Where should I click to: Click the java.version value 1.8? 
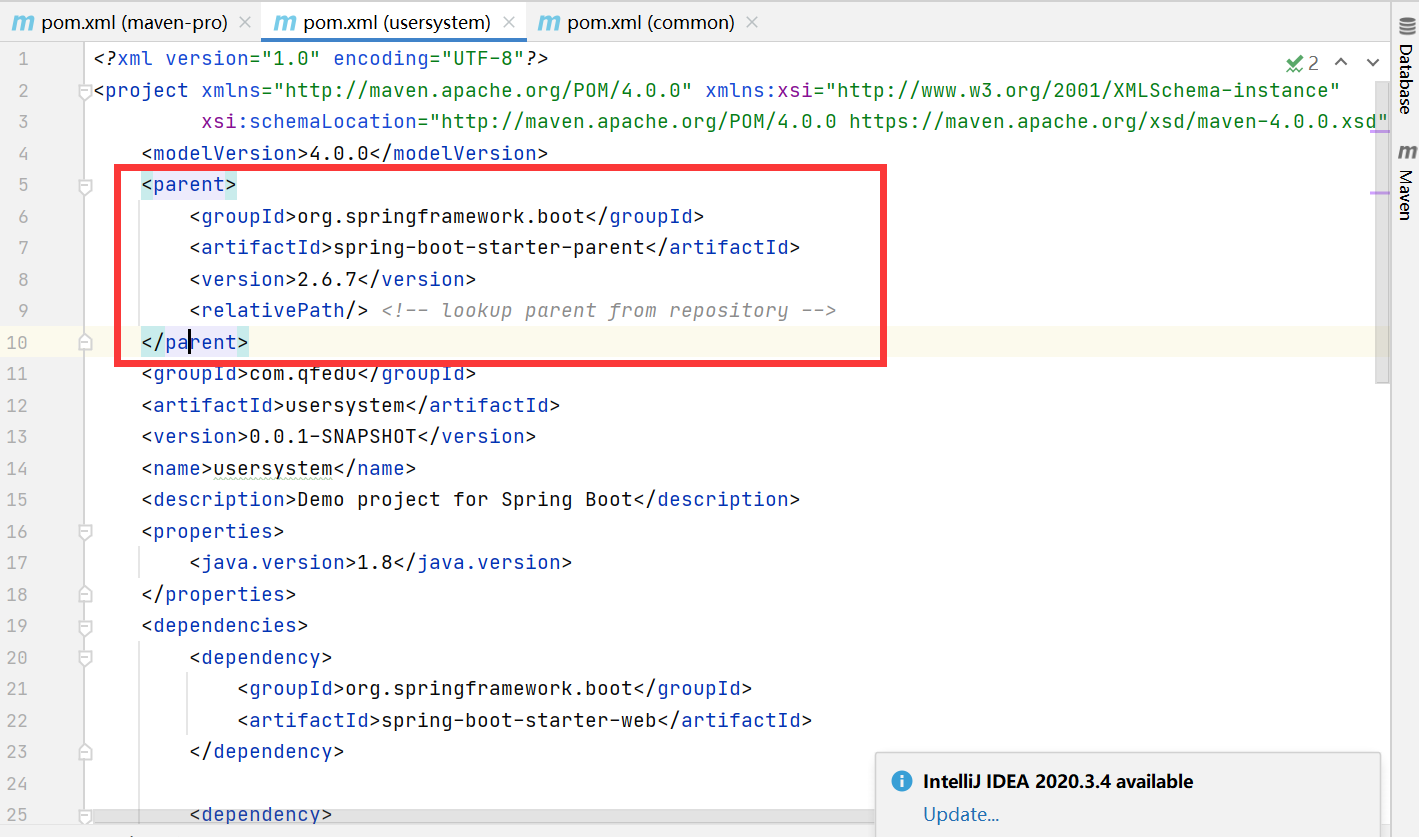coord(375,563)
